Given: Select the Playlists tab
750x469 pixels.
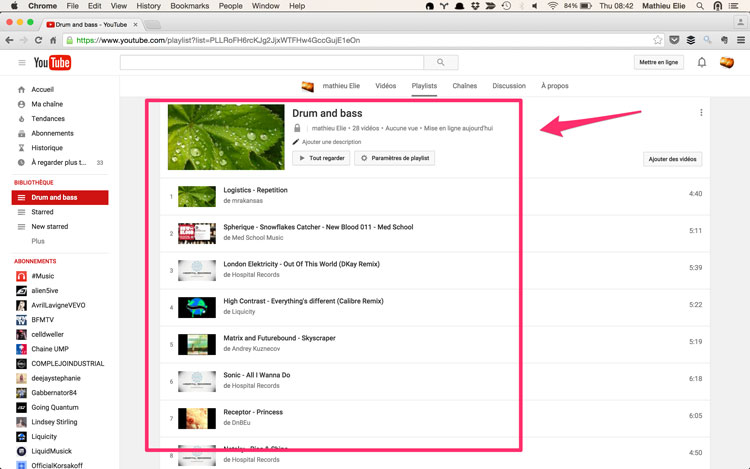Looking at the screenshot, I should click(x=424, y=86).
